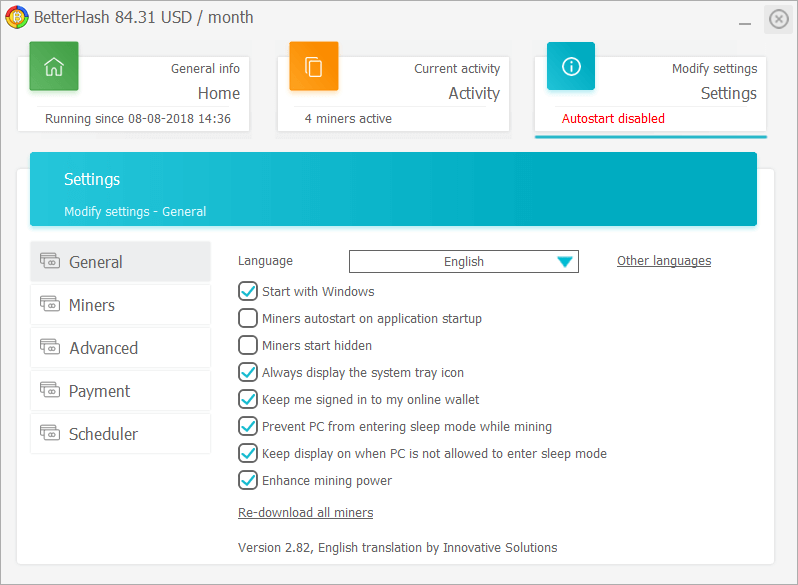Toggle Keep me signed in to online wallet
The image size is (798, 585).
point(248,399)
